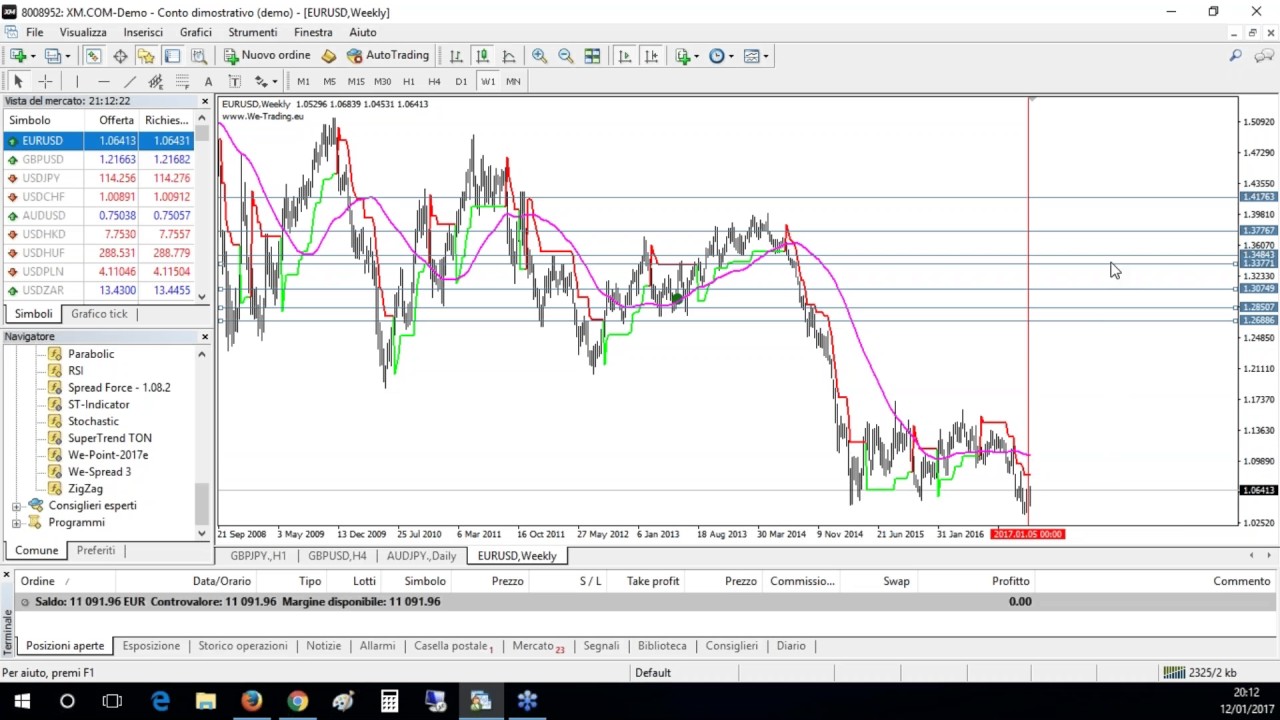
Task: Open the Notizie terminal tab
Action: (x=323, y=646)
